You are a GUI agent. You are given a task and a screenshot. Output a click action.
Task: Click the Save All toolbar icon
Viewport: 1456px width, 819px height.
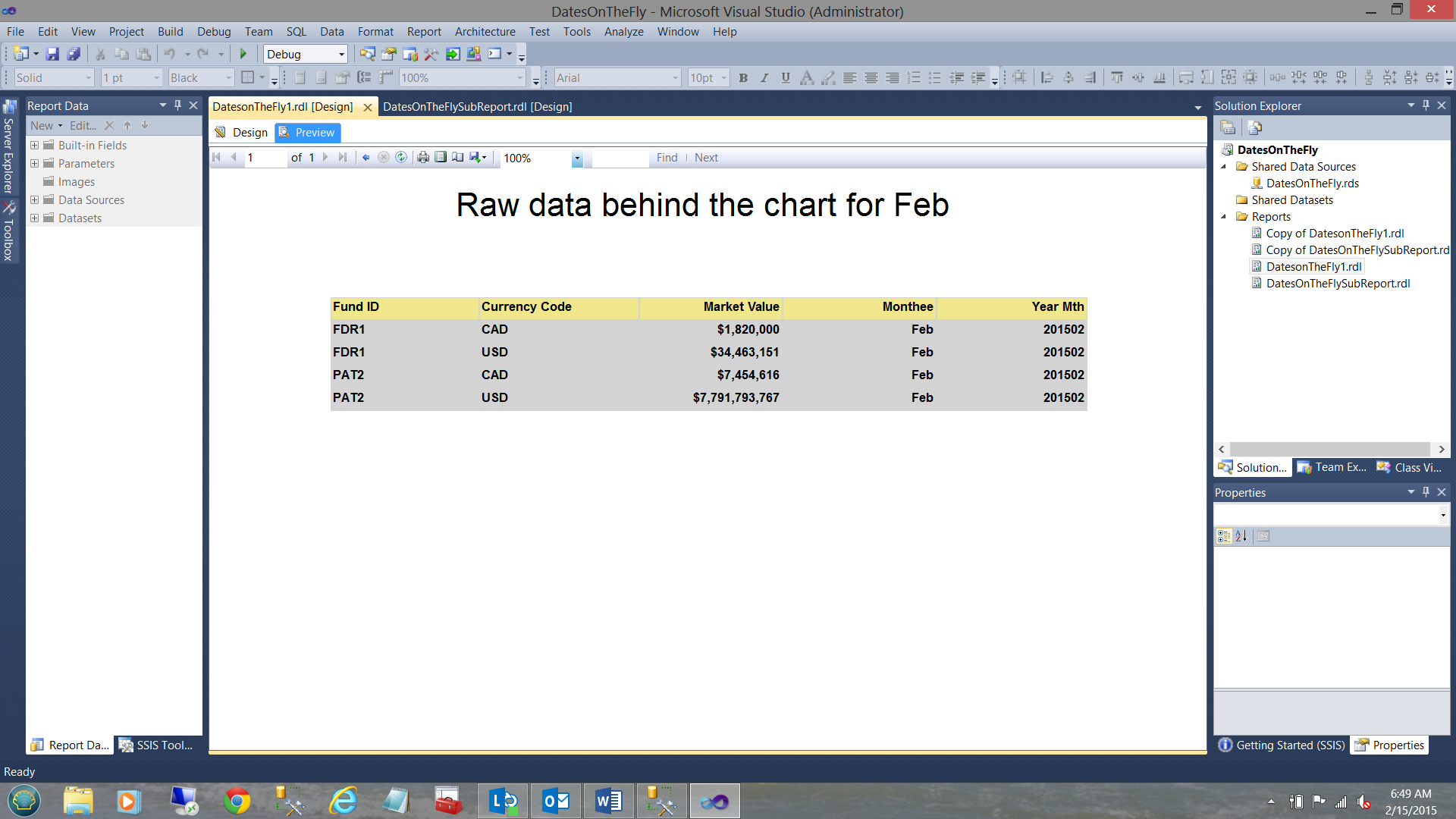(x=74, y=54)
